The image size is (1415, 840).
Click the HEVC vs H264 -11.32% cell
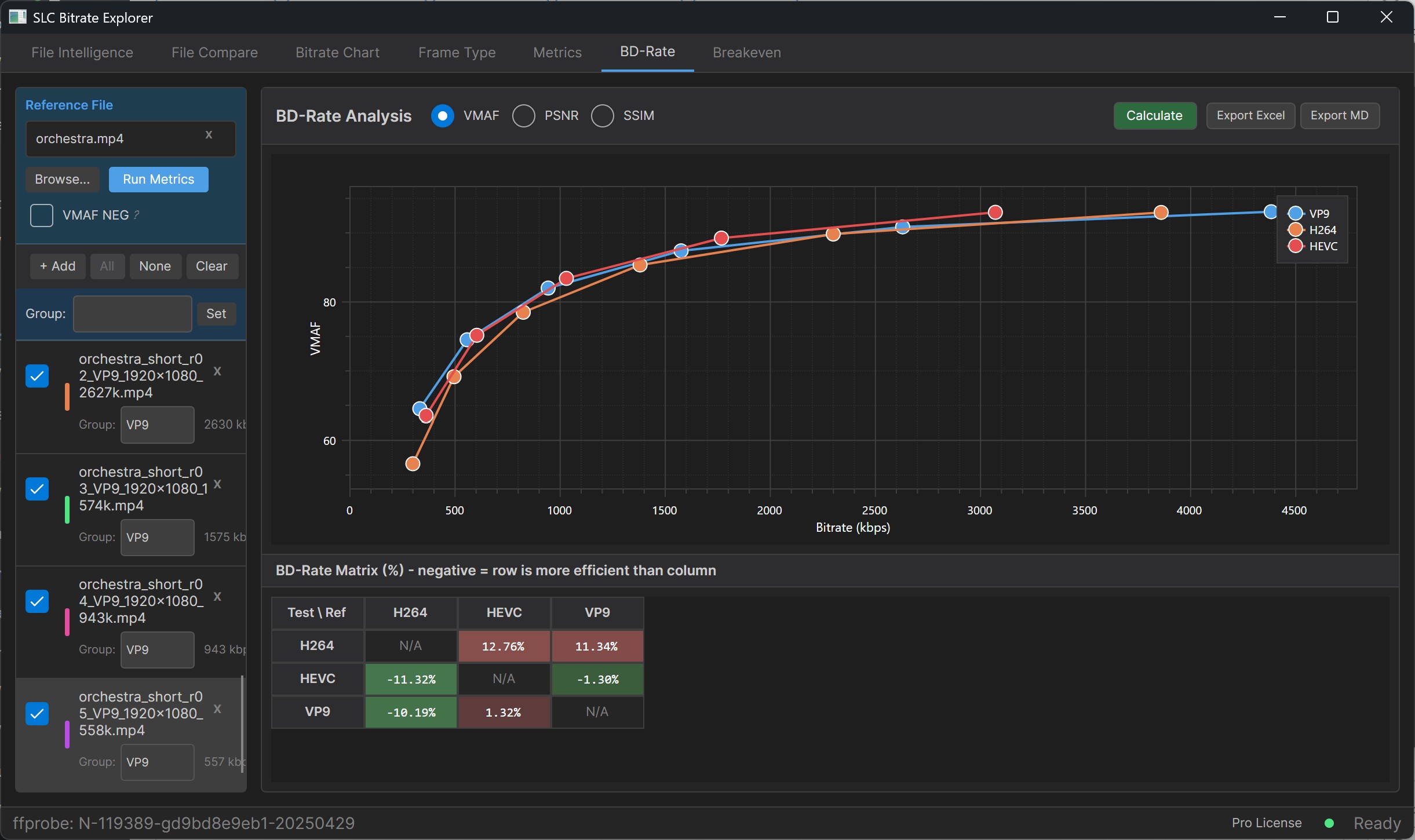coord(411,679)
